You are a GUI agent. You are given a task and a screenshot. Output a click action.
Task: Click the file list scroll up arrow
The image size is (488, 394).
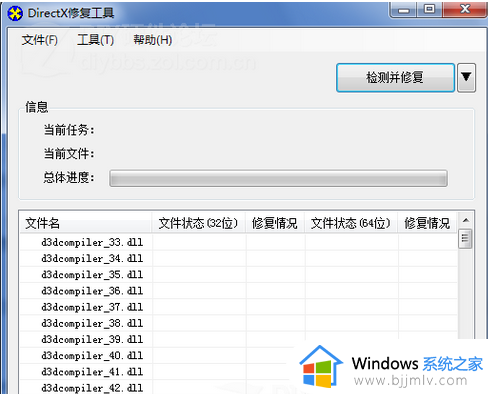pos(466,220)
